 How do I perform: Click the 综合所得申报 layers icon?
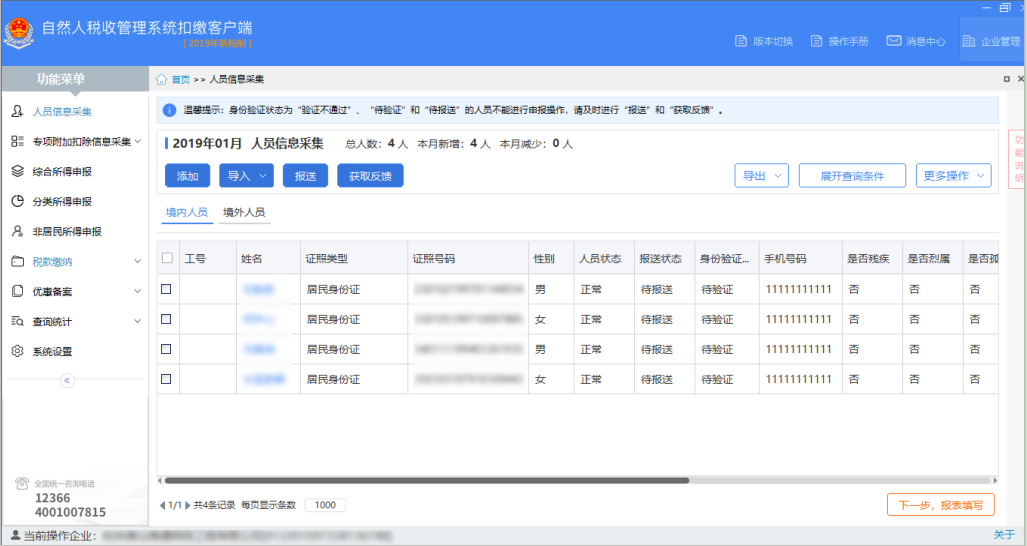18,172
